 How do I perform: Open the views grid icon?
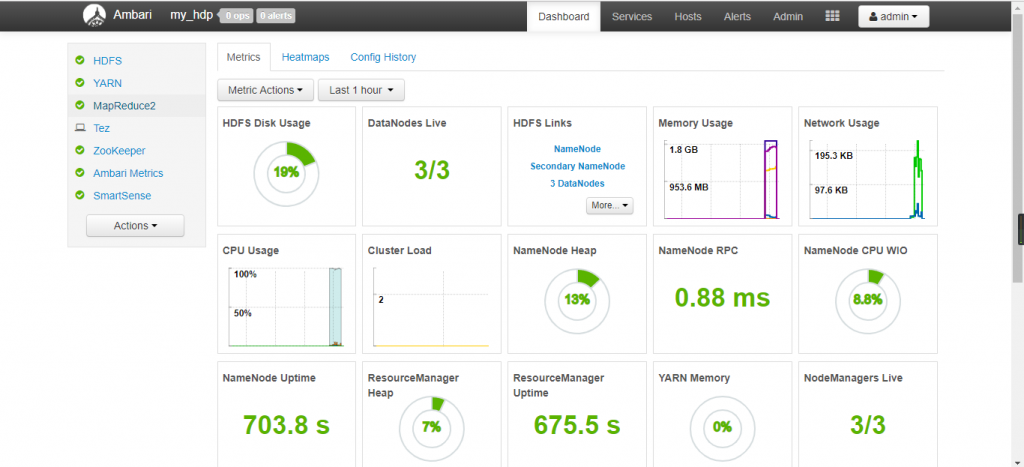[832, 16]
